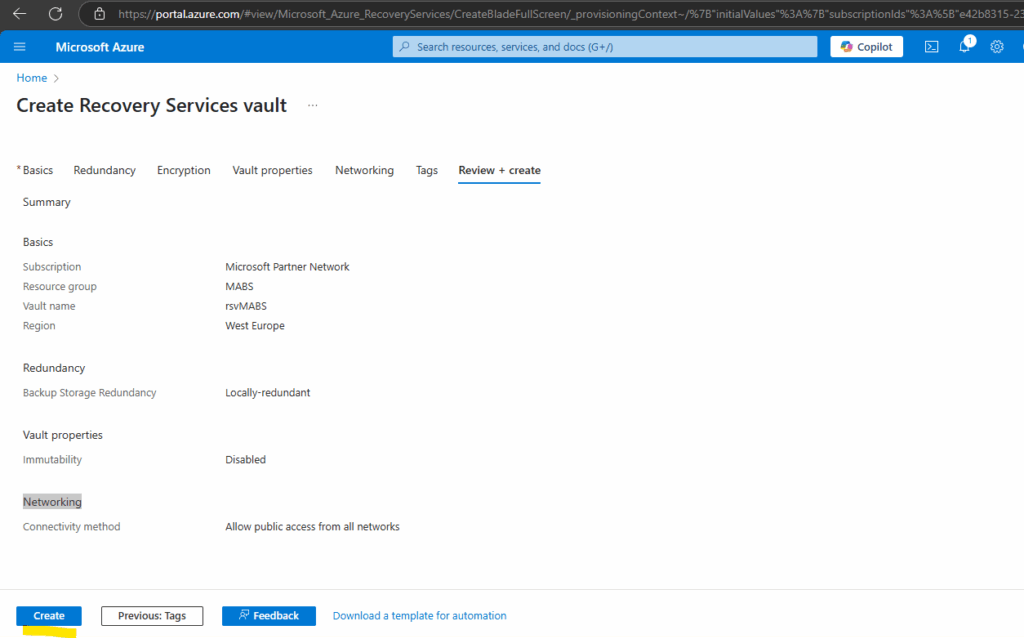
Task: Click the Locally-redundant value
Action: pyautogui.click(x=268, y=393)
